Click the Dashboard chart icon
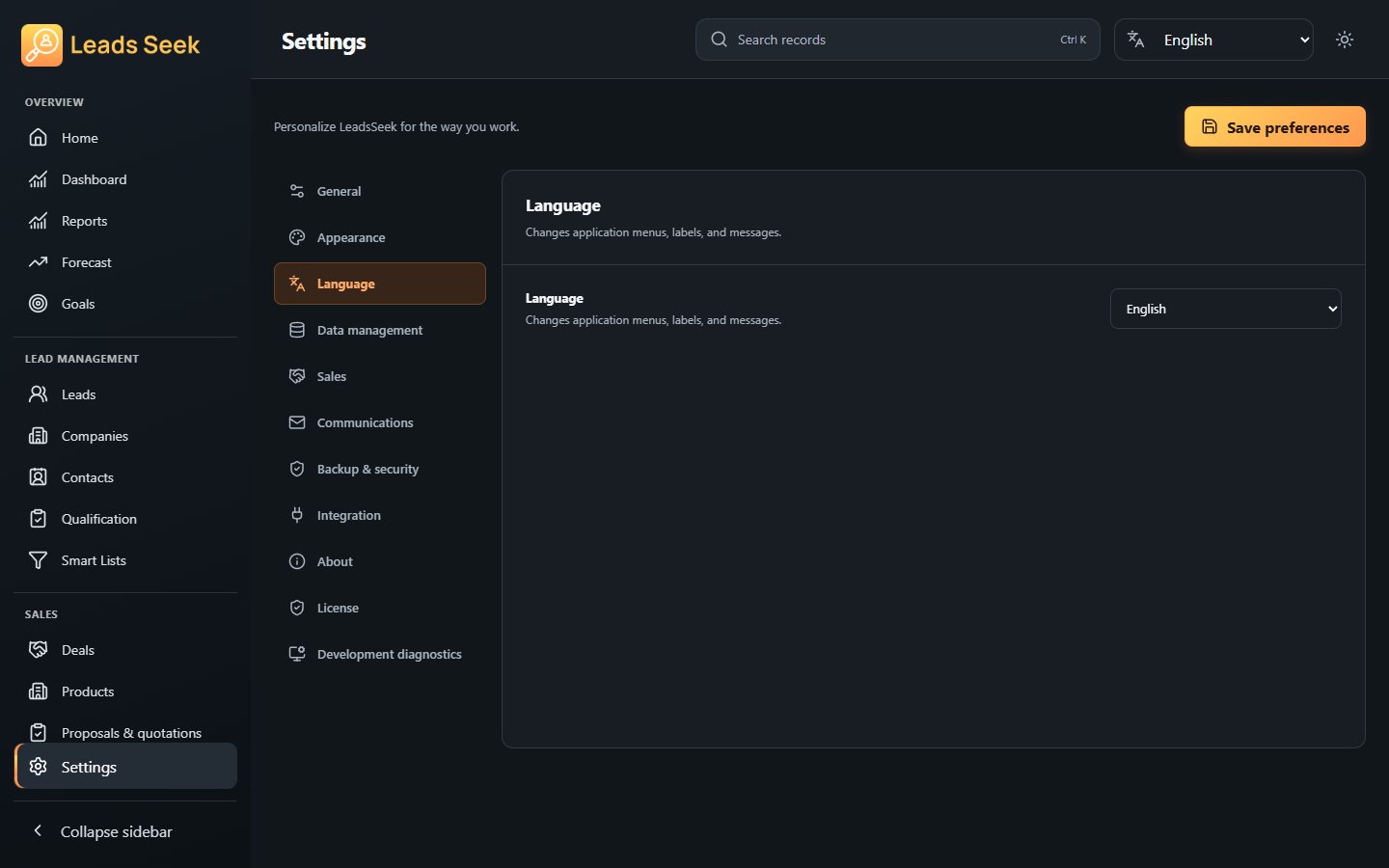 39,179
